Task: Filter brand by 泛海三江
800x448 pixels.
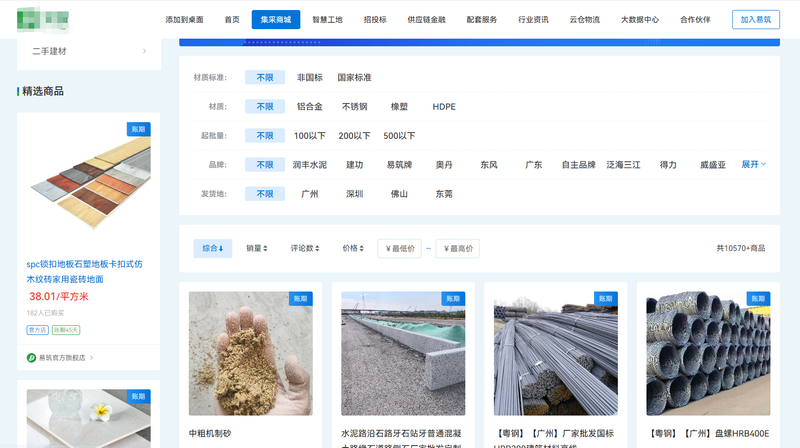Action: (x=623, y=165)
